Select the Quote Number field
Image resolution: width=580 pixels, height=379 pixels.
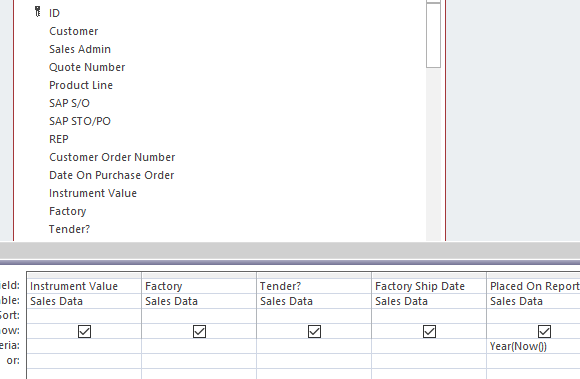[87, 67]
